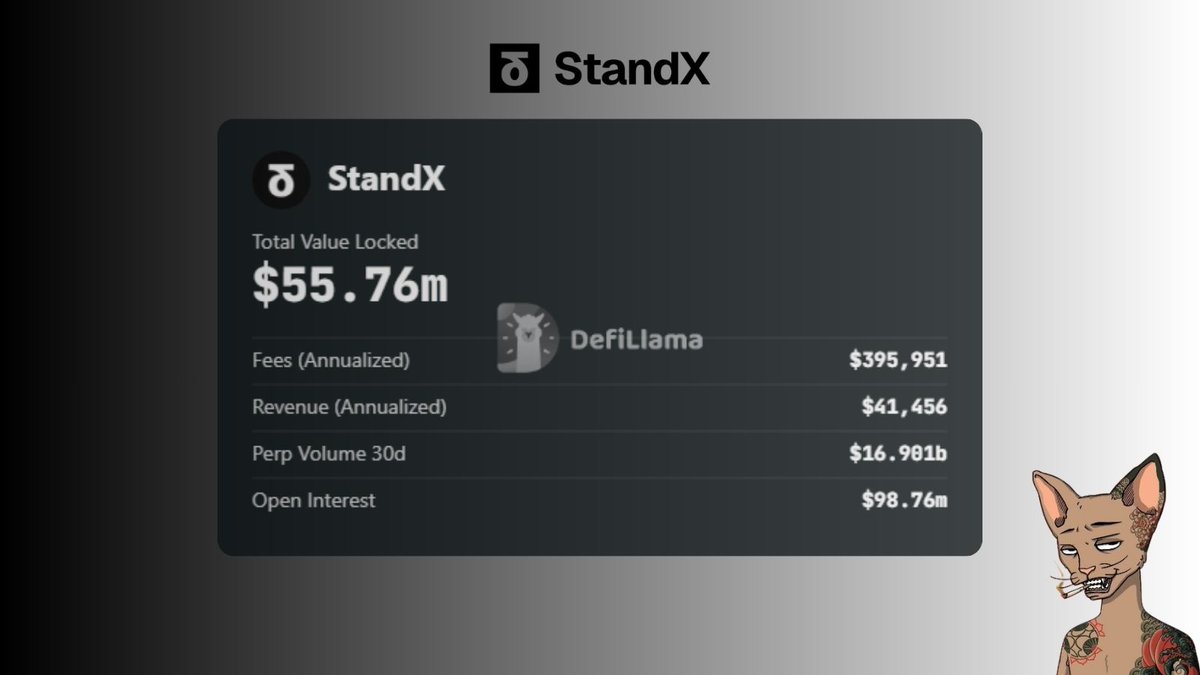Select the Perp Volume 30d row label
The width and height of the screenshot is (1200, 675).
tap(329, 454)
